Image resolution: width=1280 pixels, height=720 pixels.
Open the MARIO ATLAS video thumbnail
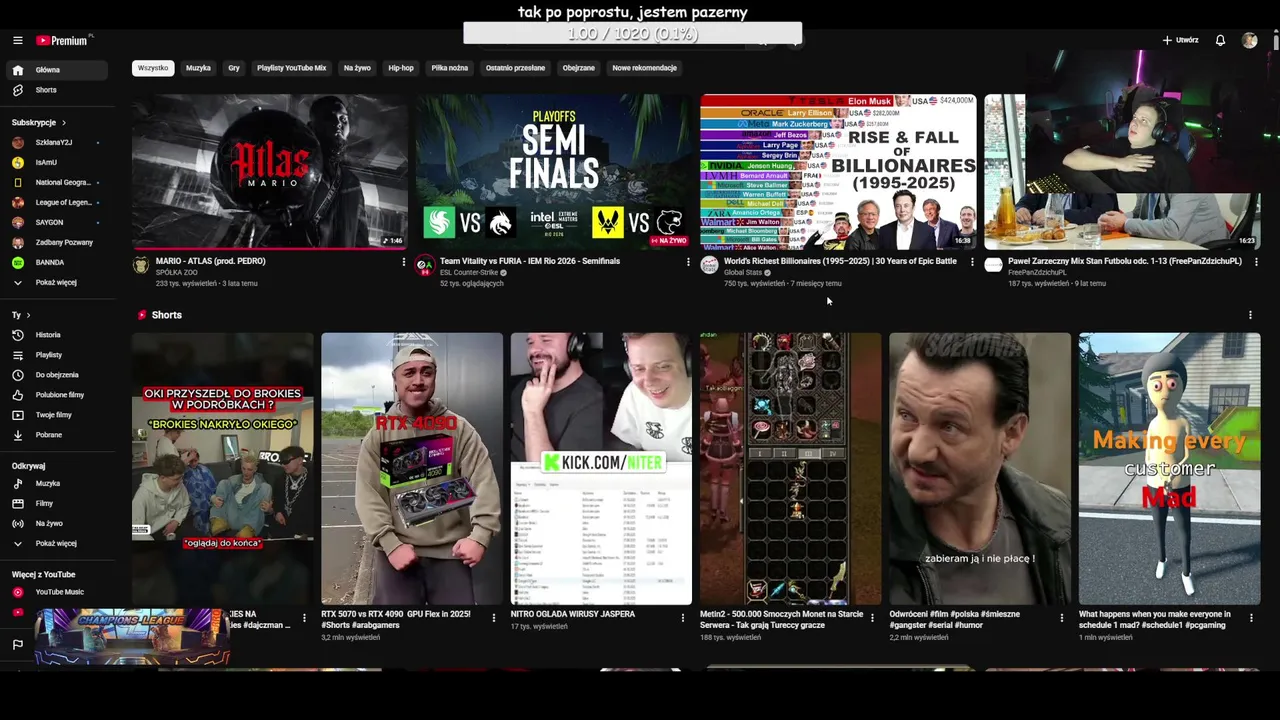tap(270, 172)
